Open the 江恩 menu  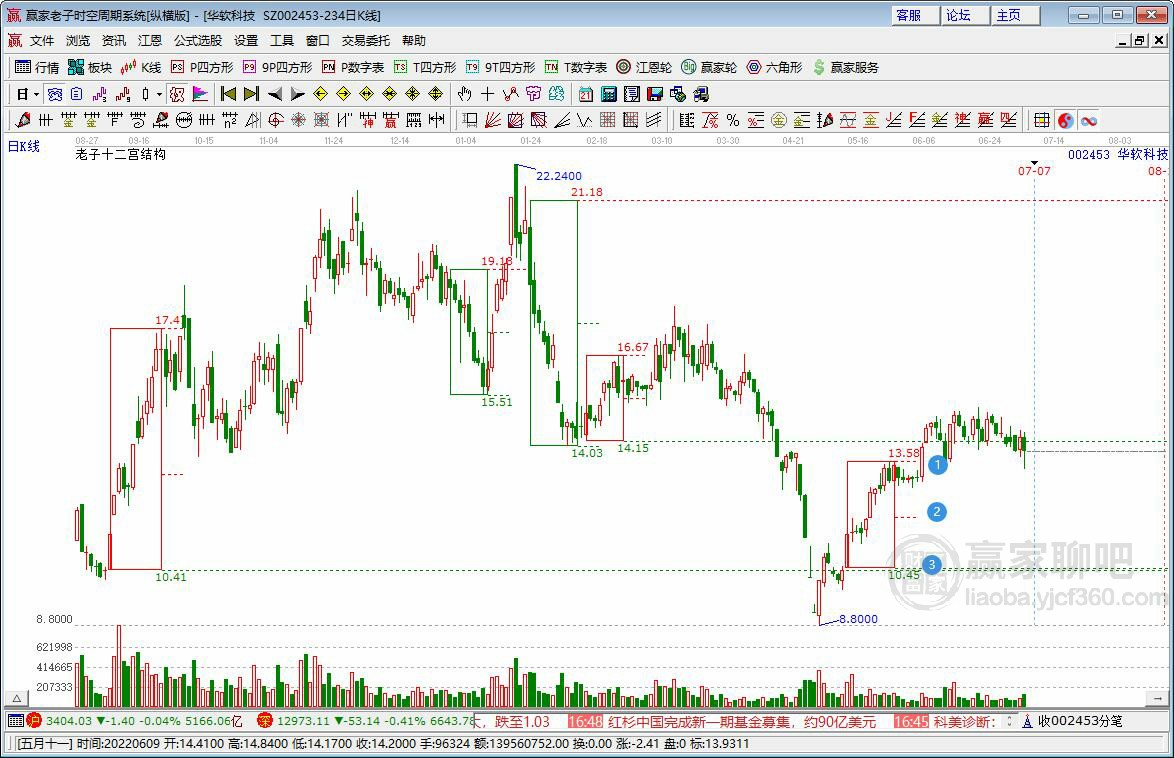[150, 40]
